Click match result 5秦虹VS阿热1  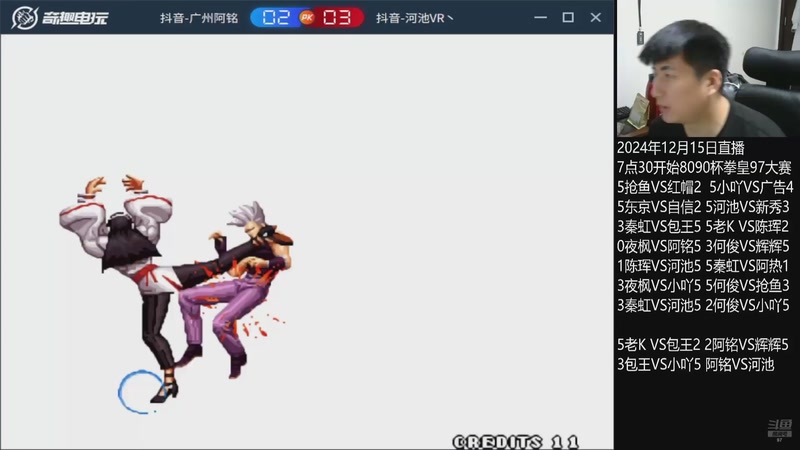747,266
